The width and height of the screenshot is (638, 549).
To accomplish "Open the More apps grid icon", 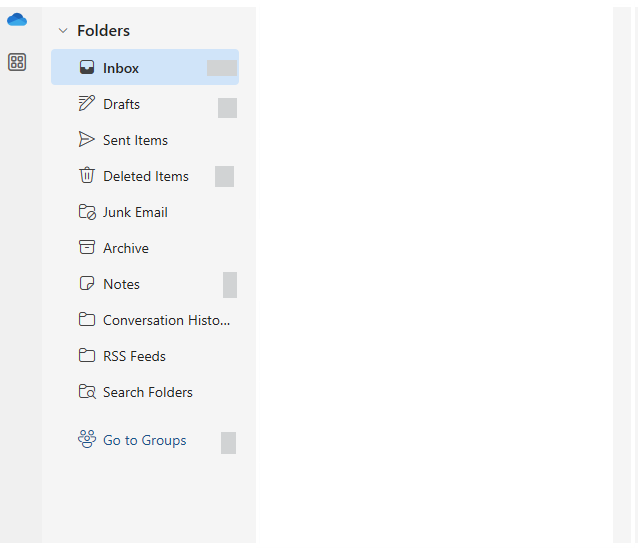I will click(17, 62).
